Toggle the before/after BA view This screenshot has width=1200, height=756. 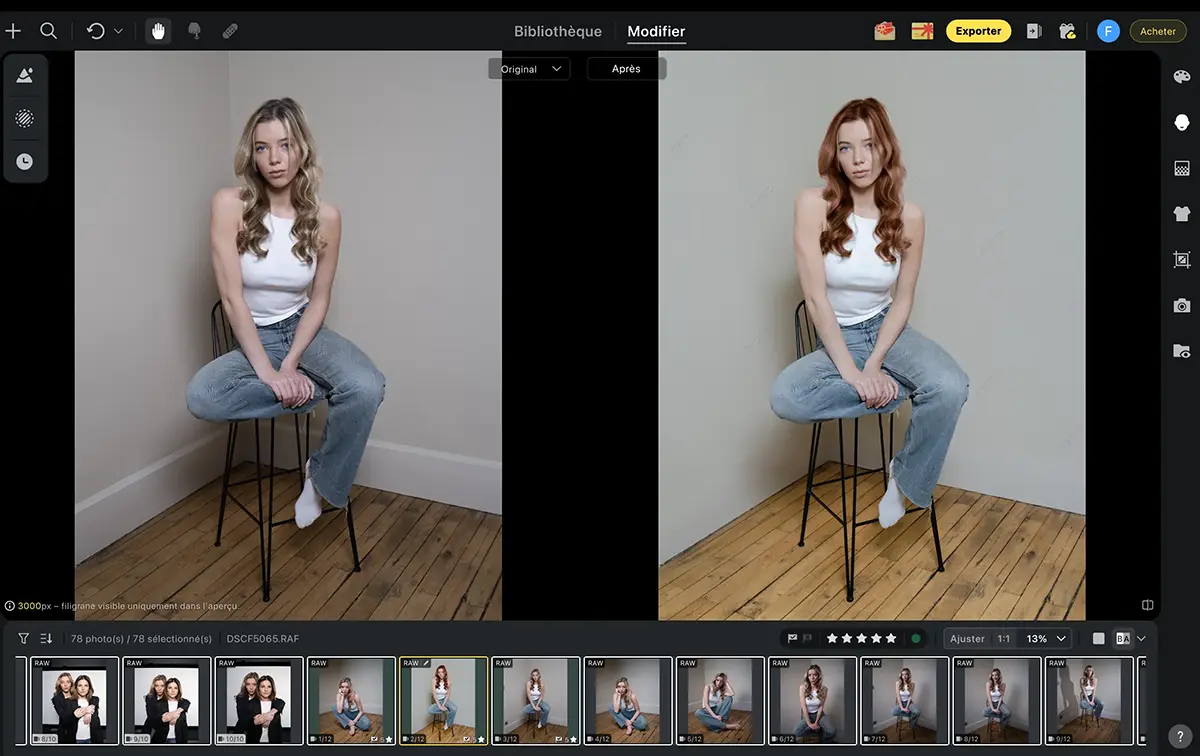(x=1123, y=638)
